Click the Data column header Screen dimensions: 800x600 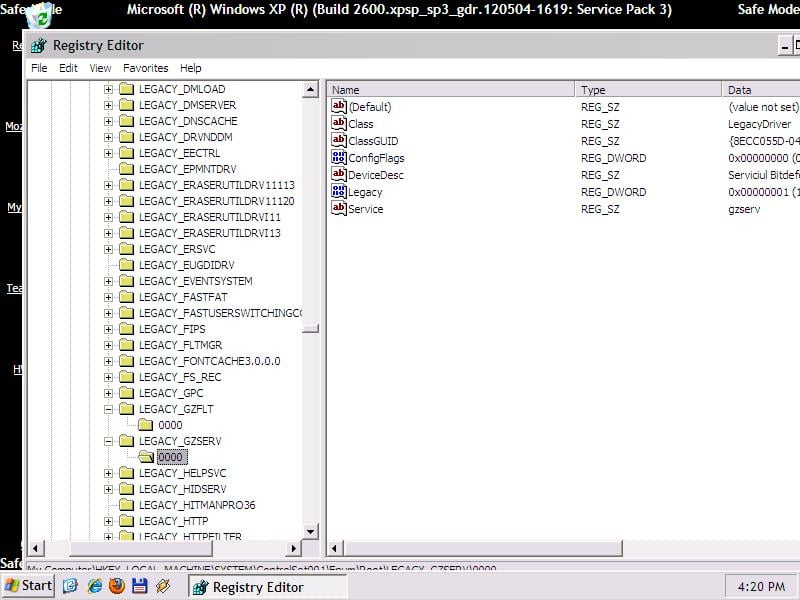click(x=761, y=90)
